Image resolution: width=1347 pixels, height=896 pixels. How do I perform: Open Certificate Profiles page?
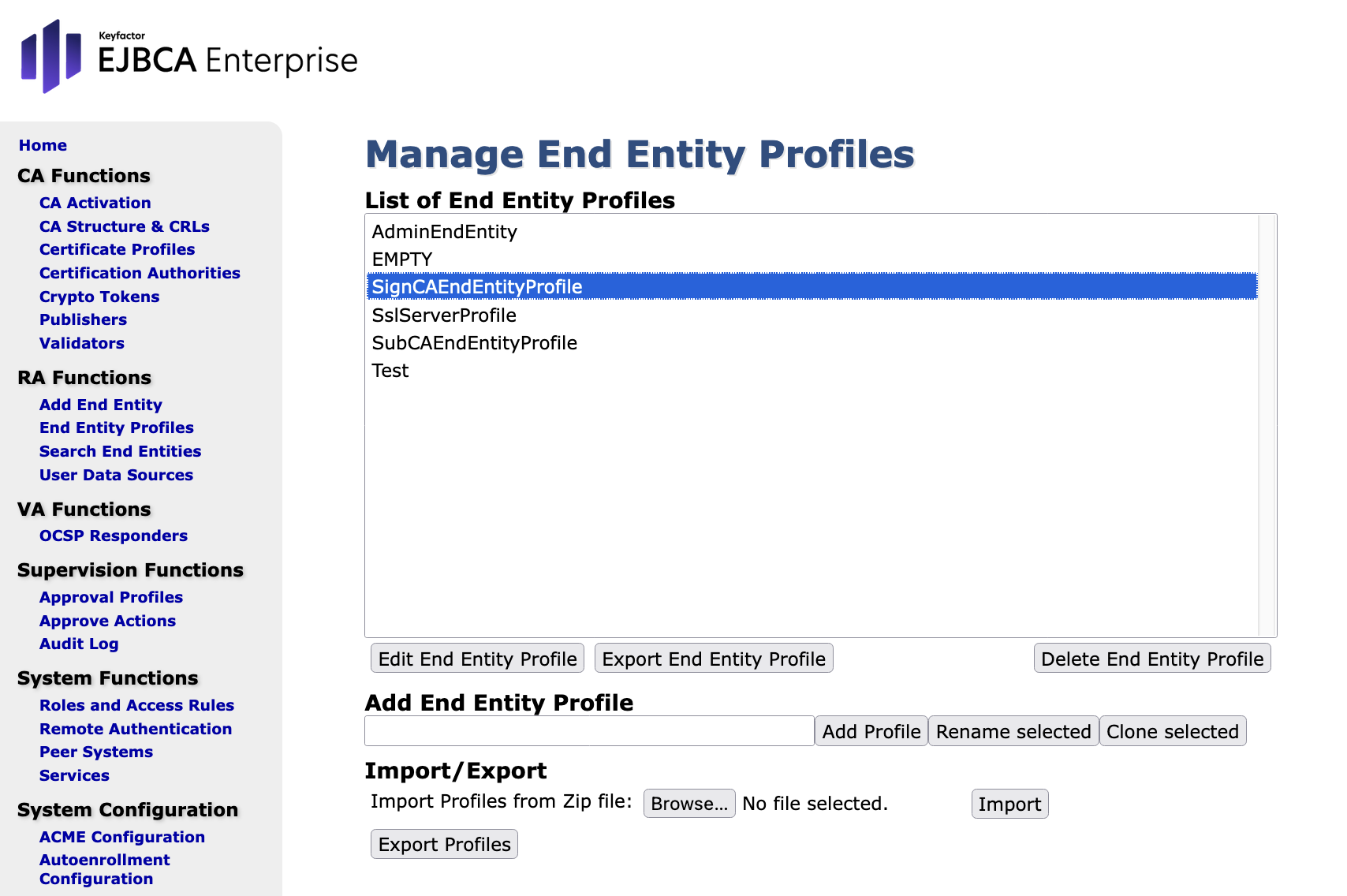point(117,249)
